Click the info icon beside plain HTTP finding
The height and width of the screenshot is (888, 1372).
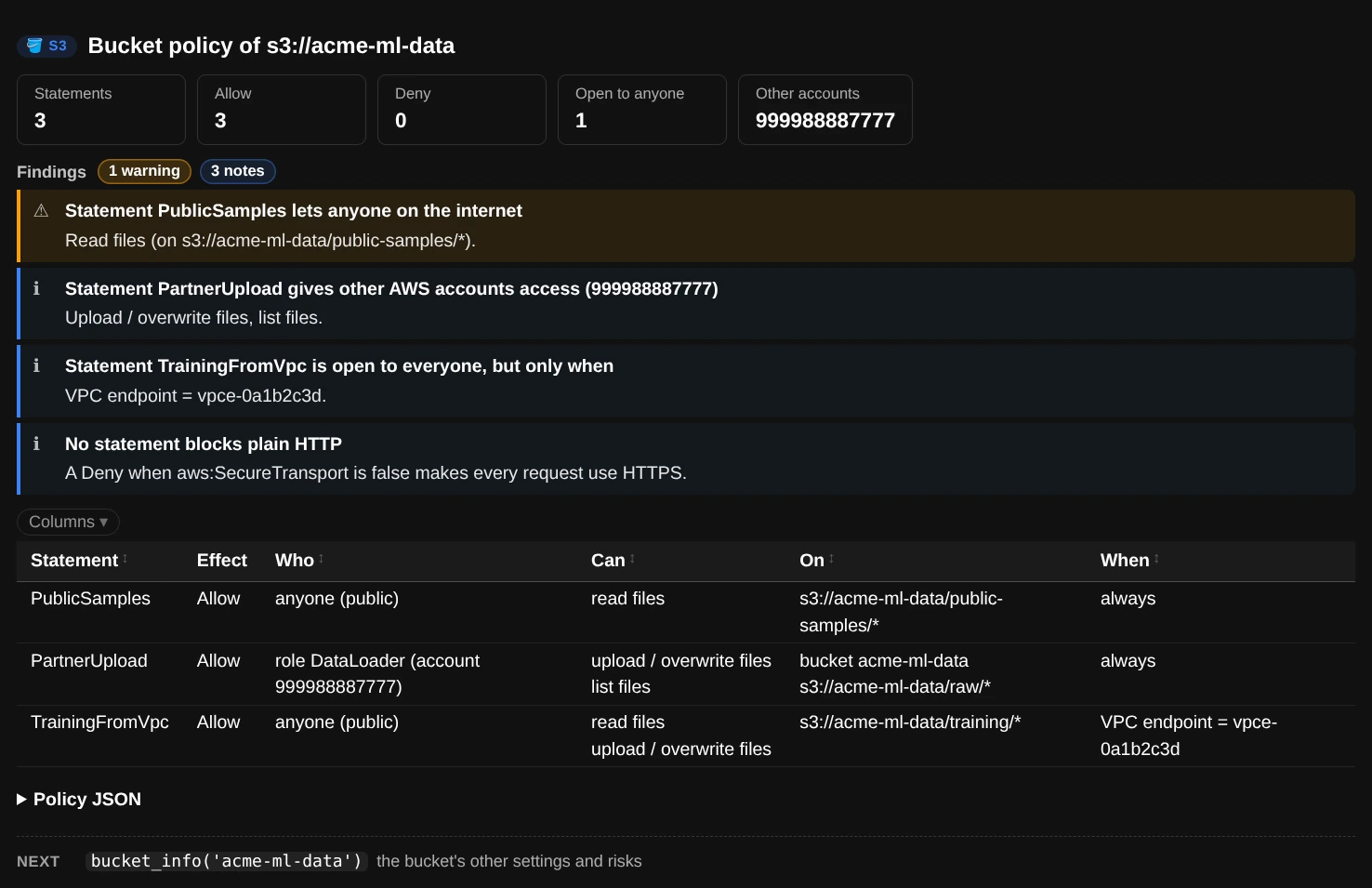coord(36,444)
